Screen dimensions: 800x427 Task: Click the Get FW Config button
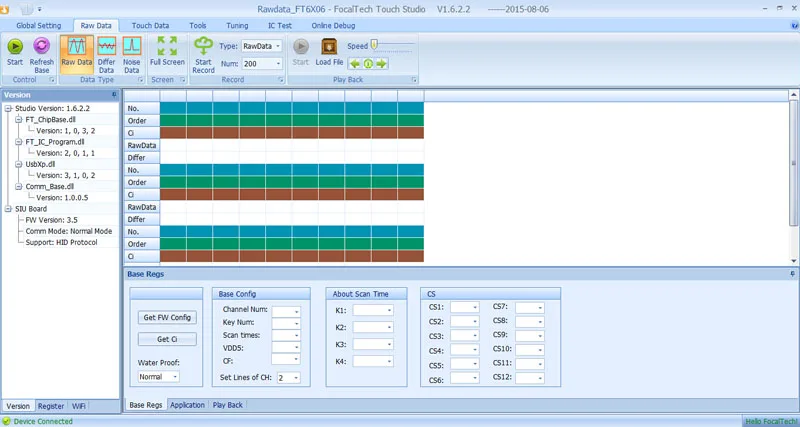(x=167, y=317)
